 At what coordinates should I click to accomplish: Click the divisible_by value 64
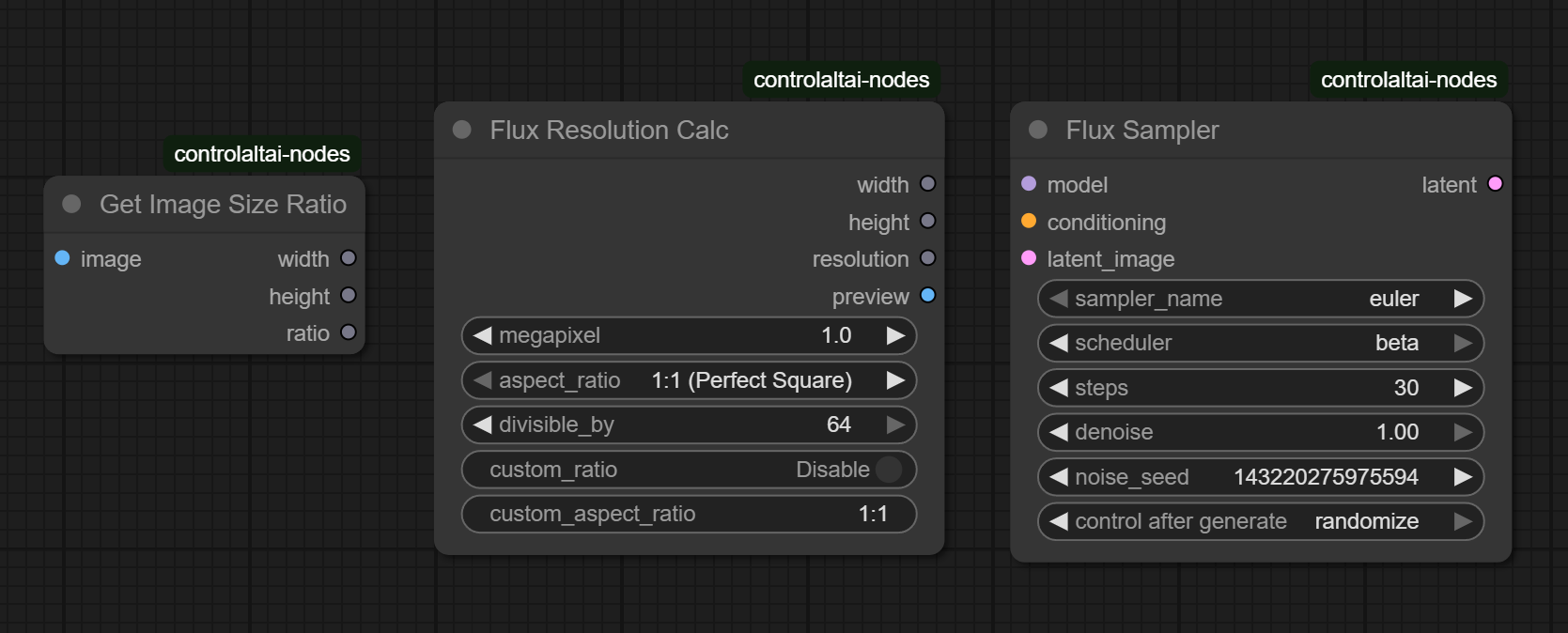(x=839, y=425)
